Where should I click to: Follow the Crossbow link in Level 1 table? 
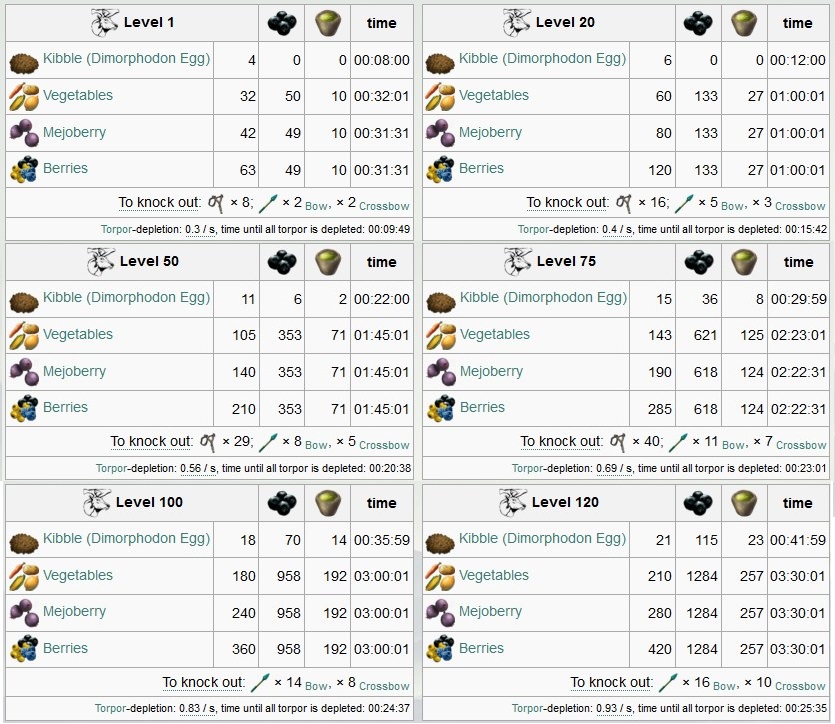click(384, 206)
